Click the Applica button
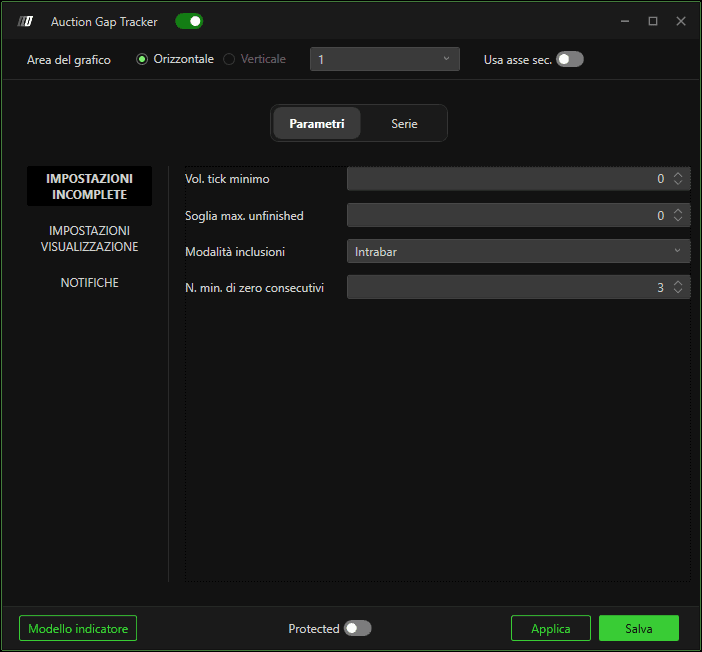The height and width of the screenshot is (652, 702). (x=551, y=628)
